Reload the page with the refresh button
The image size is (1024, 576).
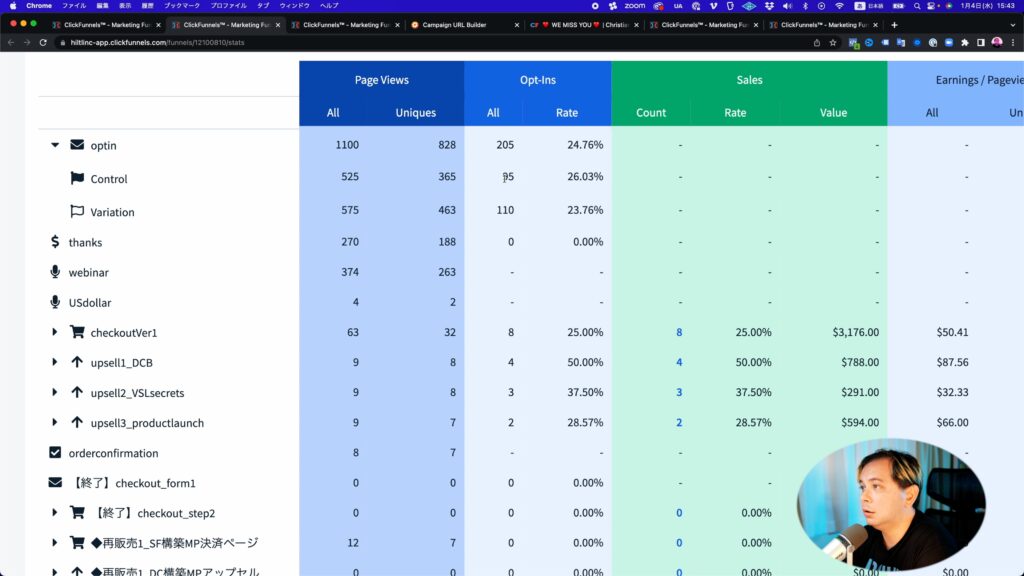click(x=43, y=43)
